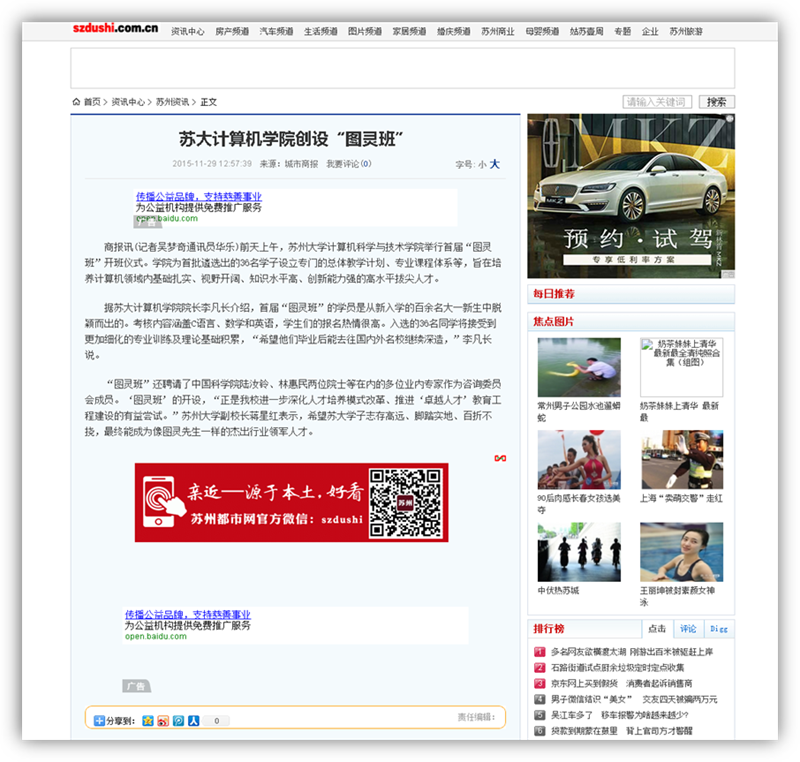
Task: Set font size to 小 (small)
Action: click(x=481, y=164)
